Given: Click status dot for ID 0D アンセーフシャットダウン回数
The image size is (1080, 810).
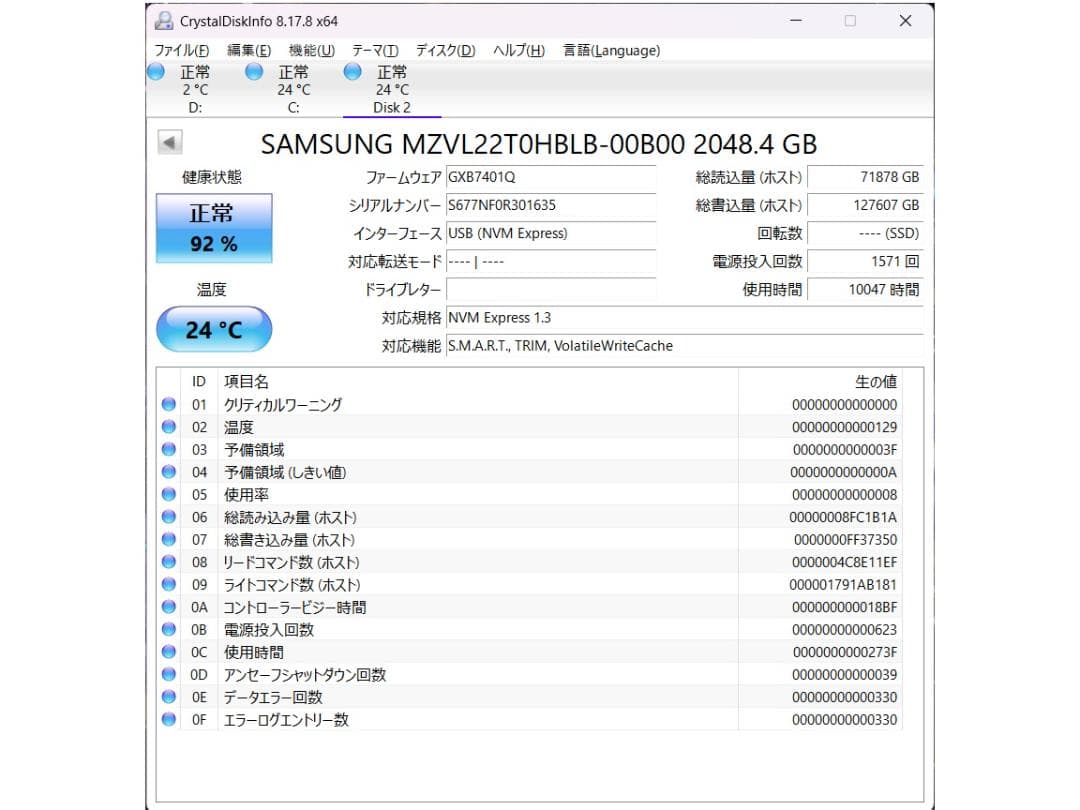Looking at the screenshot, I should (x=169, y=674).
